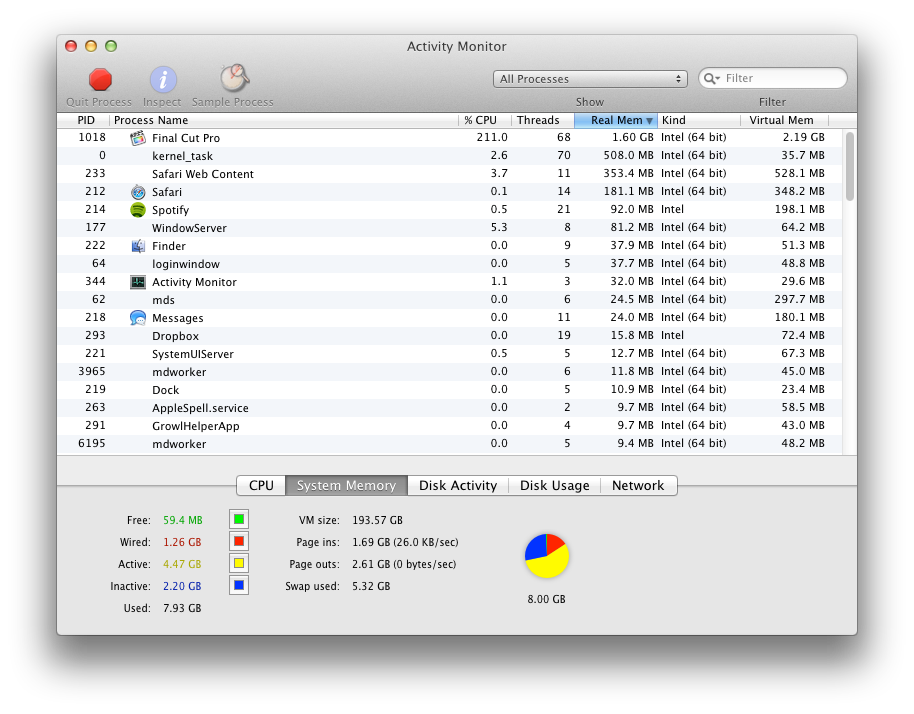Click the 5.32 GB Swap used value
Viewport: 914px width, 714px height.
371,586
